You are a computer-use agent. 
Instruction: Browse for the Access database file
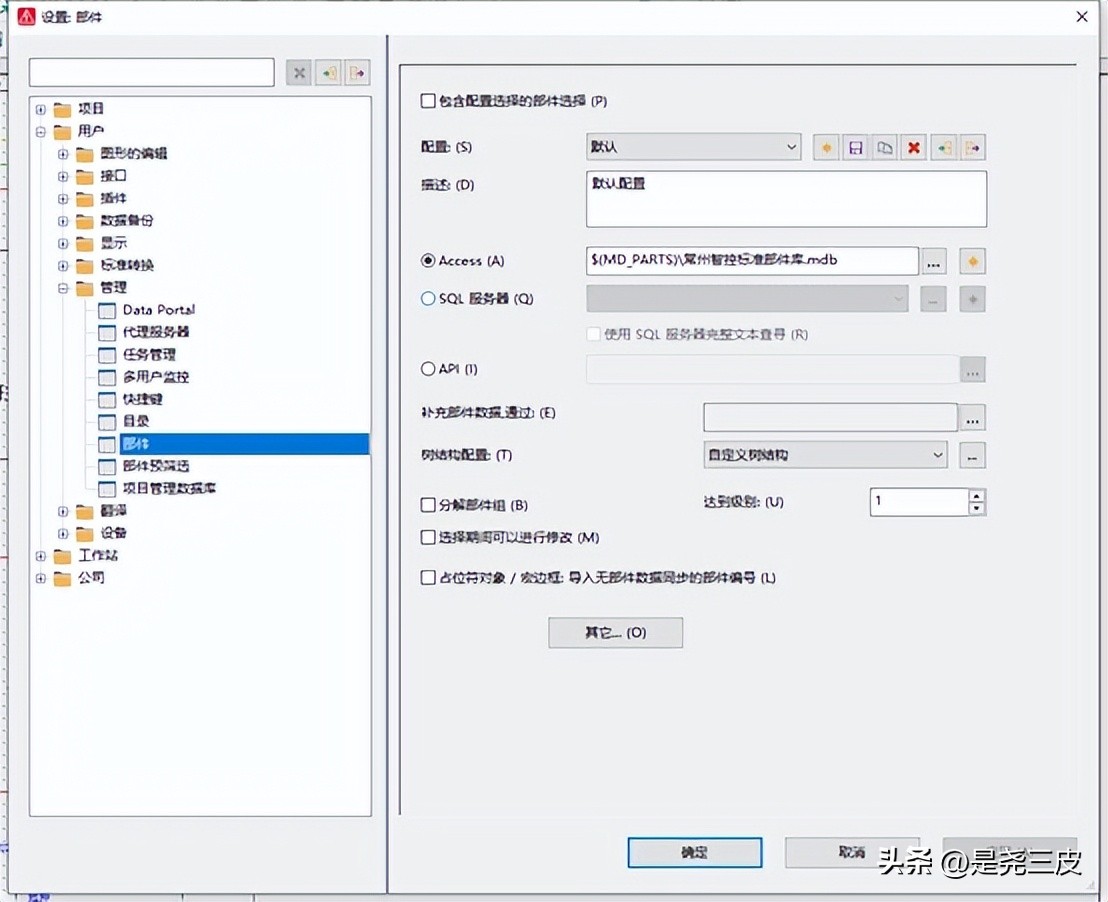pos(933,262)
